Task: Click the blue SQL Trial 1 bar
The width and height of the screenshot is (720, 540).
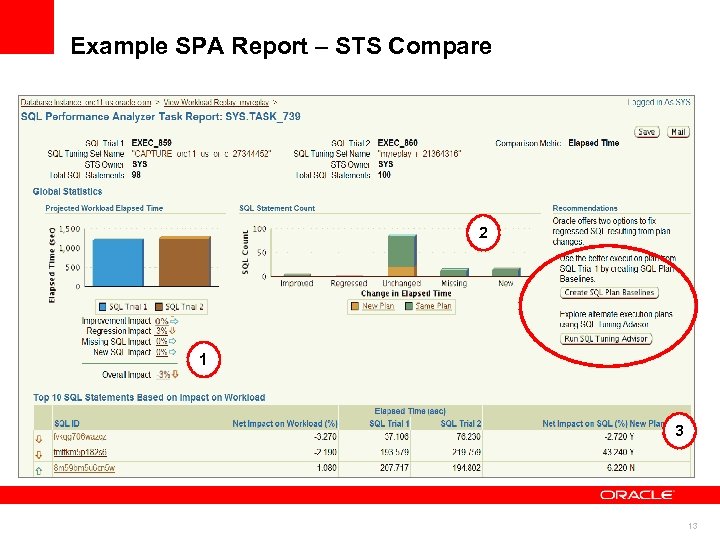Action: point(118,262)
